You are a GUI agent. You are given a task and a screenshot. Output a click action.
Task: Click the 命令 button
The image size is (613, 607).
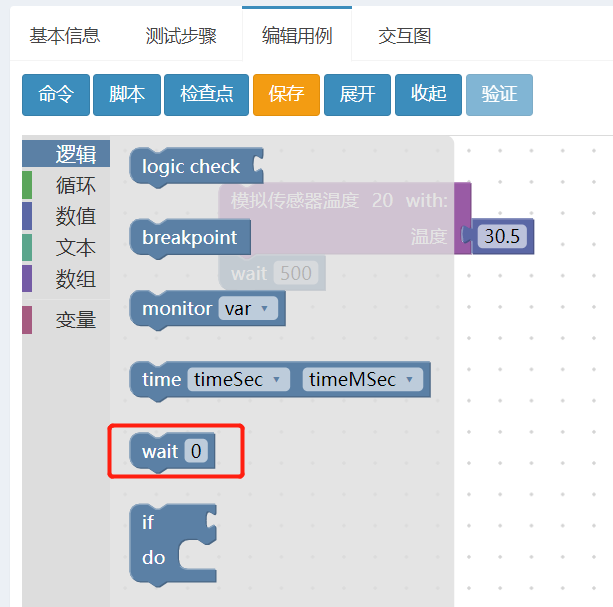coord(56,95)
